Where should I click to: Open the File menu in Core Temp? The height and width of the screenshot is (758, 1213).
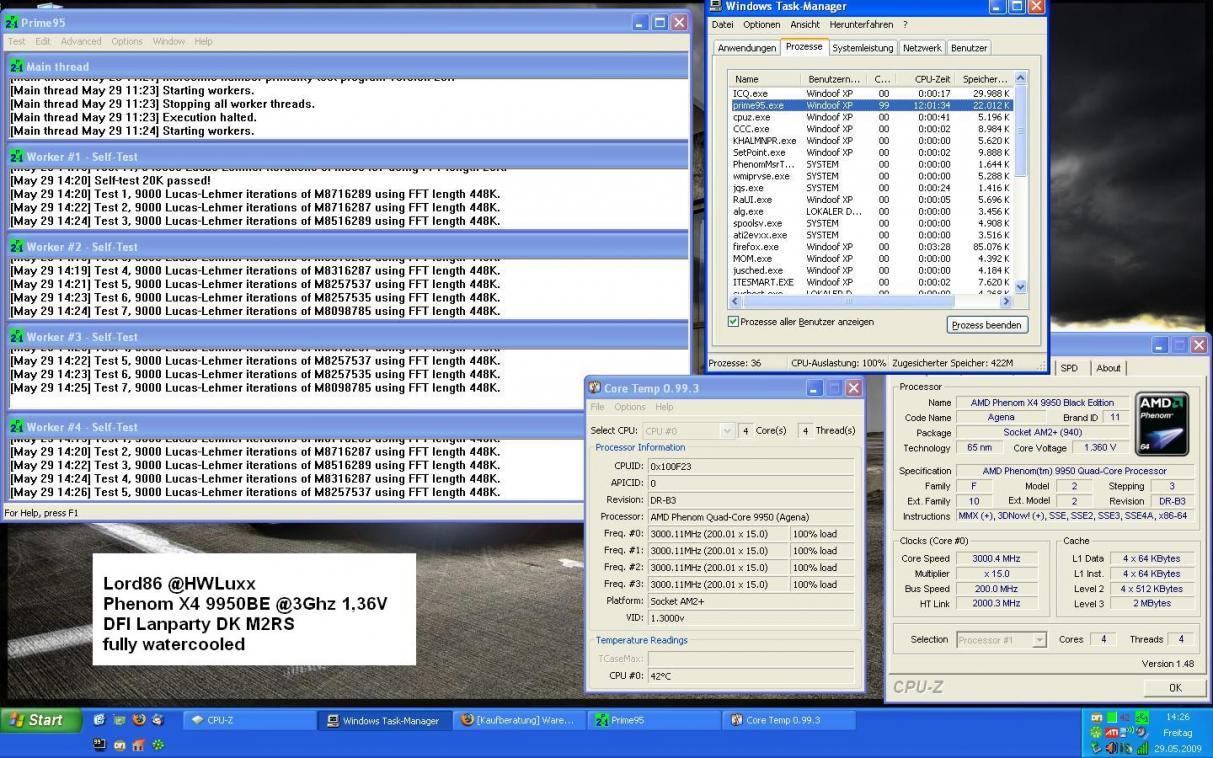pos(597,407)
